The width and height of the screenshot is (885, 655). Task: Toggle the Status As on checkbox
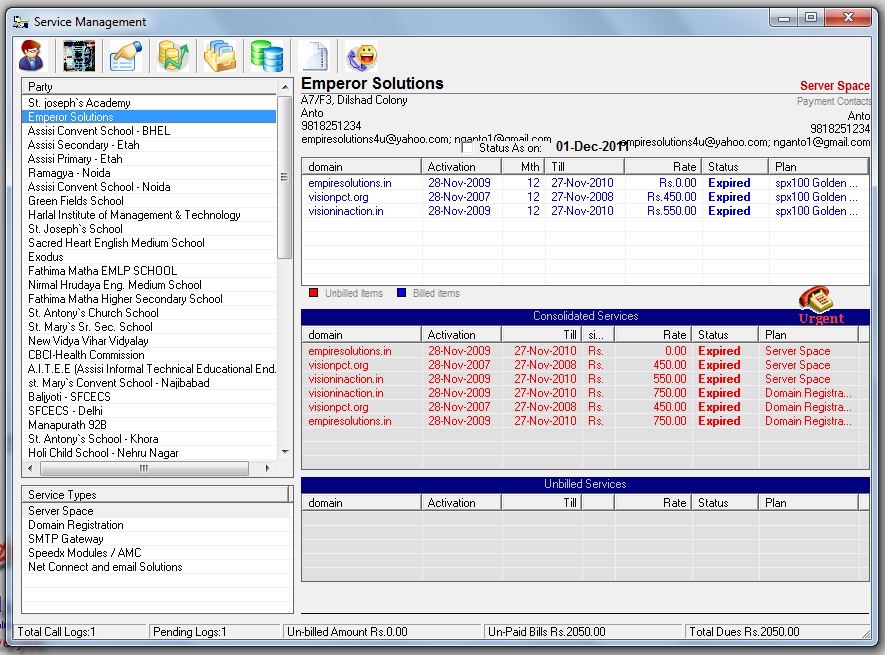(467, 147)
